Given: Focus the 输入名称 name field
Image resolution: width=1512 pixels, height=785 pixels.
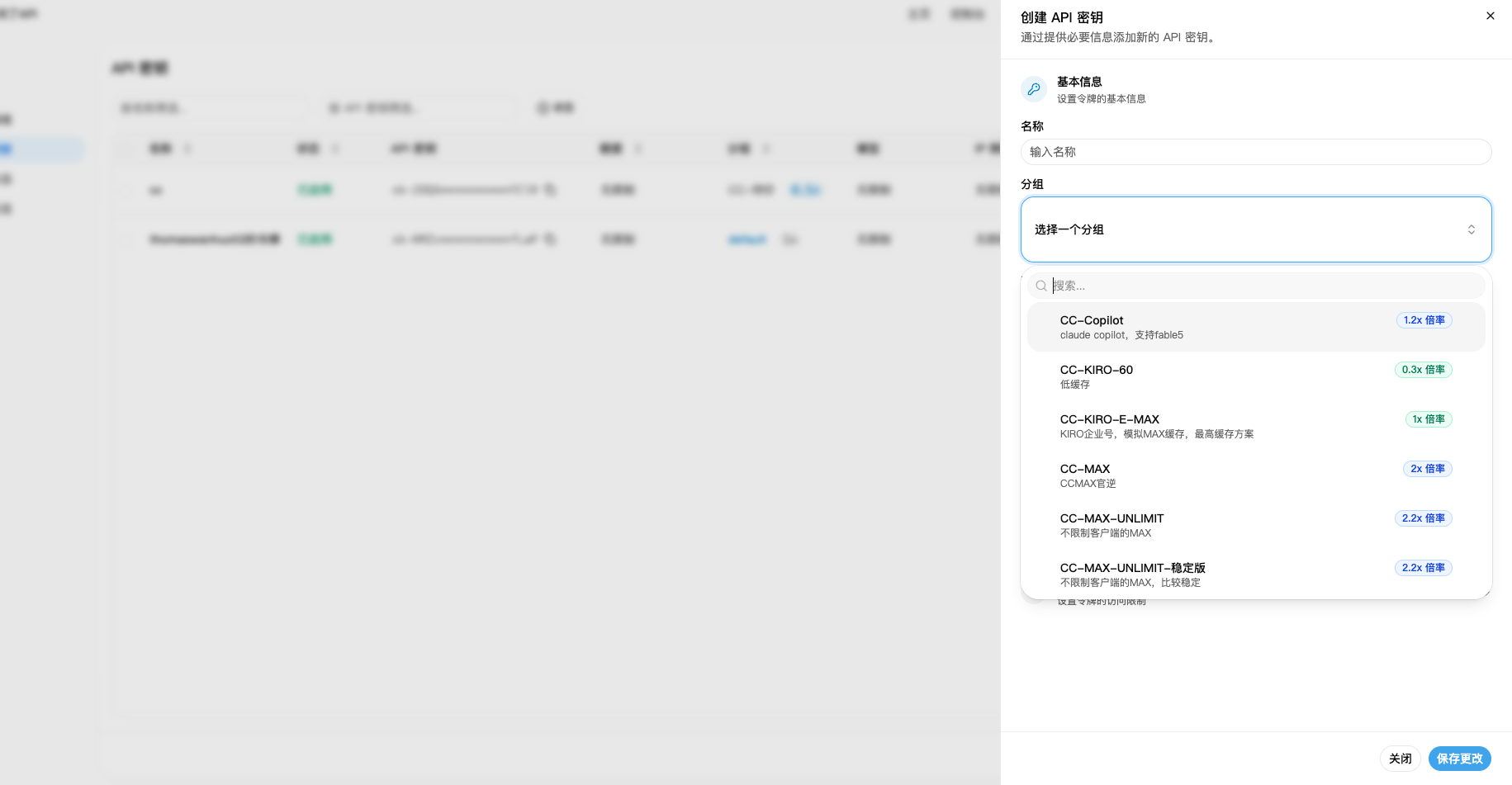Looking at the screenshot, I should [x=1256, y=152].
